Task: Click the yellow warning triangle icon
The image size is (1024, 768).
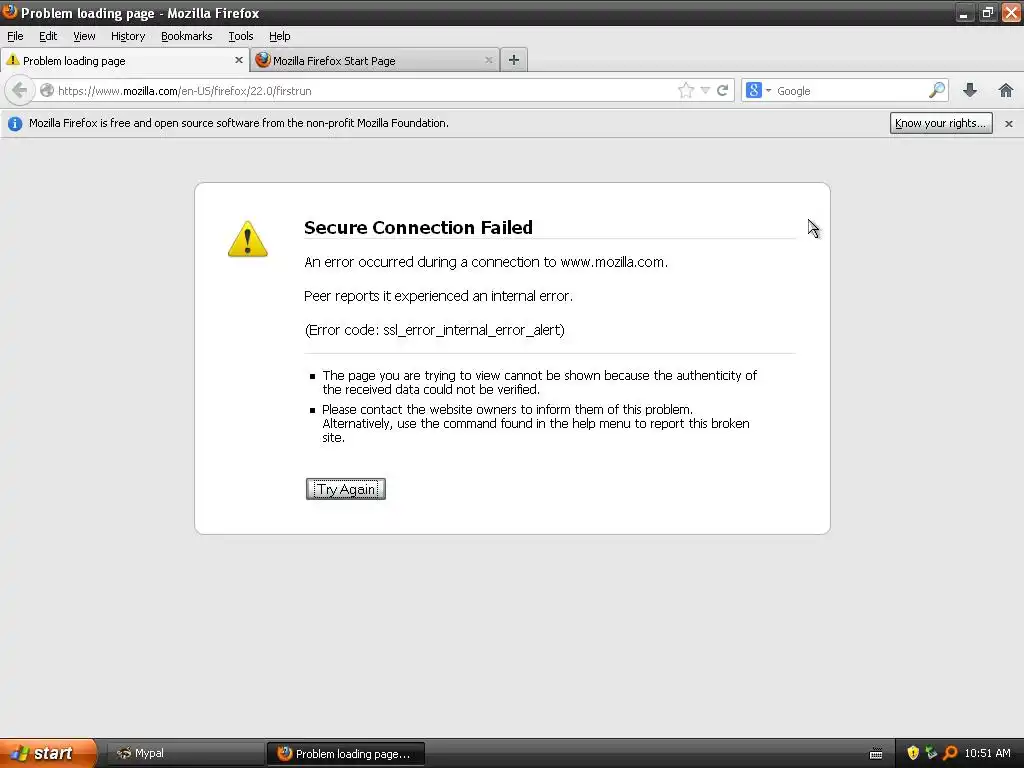Action: (x=248, y=239)
